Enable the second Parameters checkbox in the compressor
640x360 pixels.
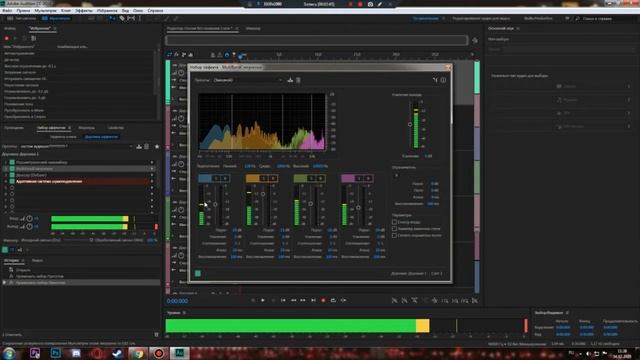click(x=394, y=229)
